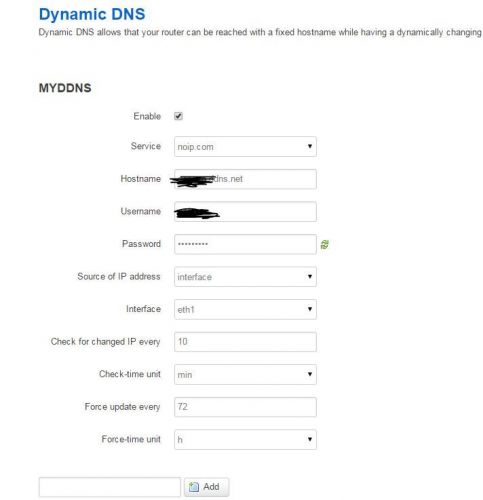This screenshot has height=500, width=483.
Task: Open the Check-time unit dropdown
Action: coord(245,374)
